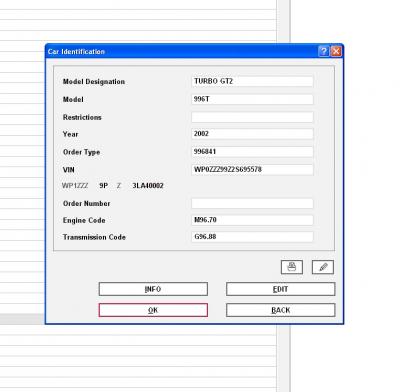Click the VIN input field
The image size is (400, 392).
252,170
